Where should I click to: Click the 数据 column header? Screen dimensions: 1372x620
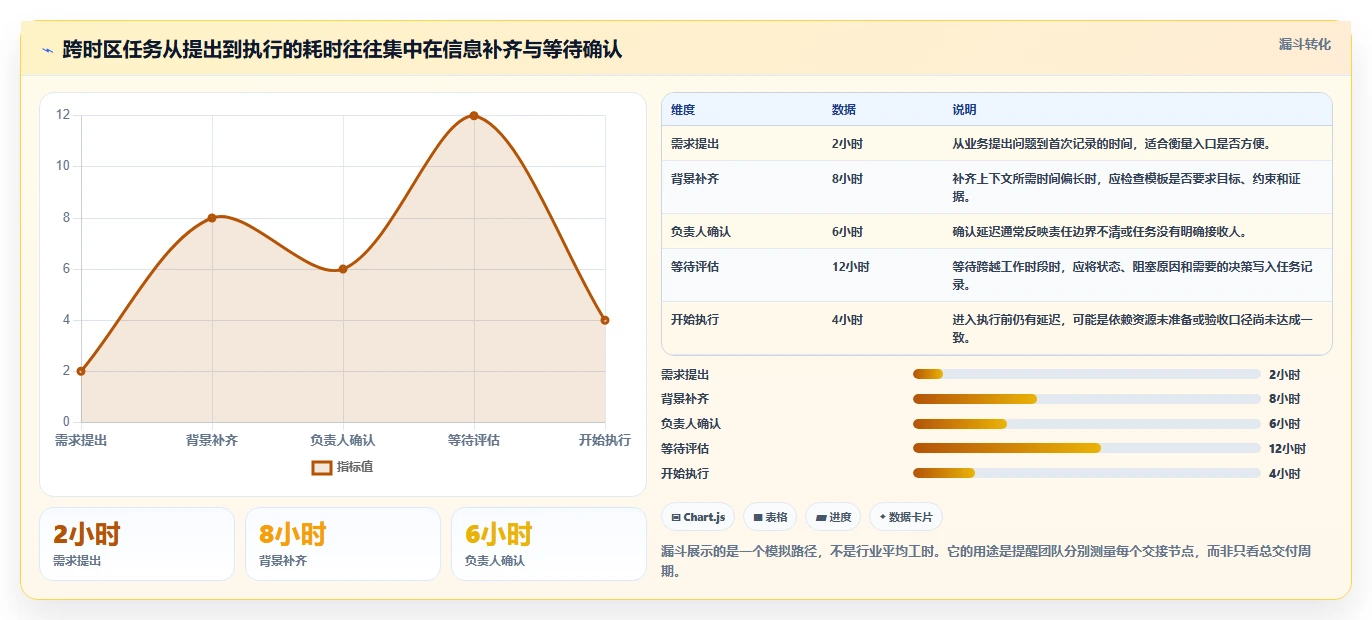844,110
